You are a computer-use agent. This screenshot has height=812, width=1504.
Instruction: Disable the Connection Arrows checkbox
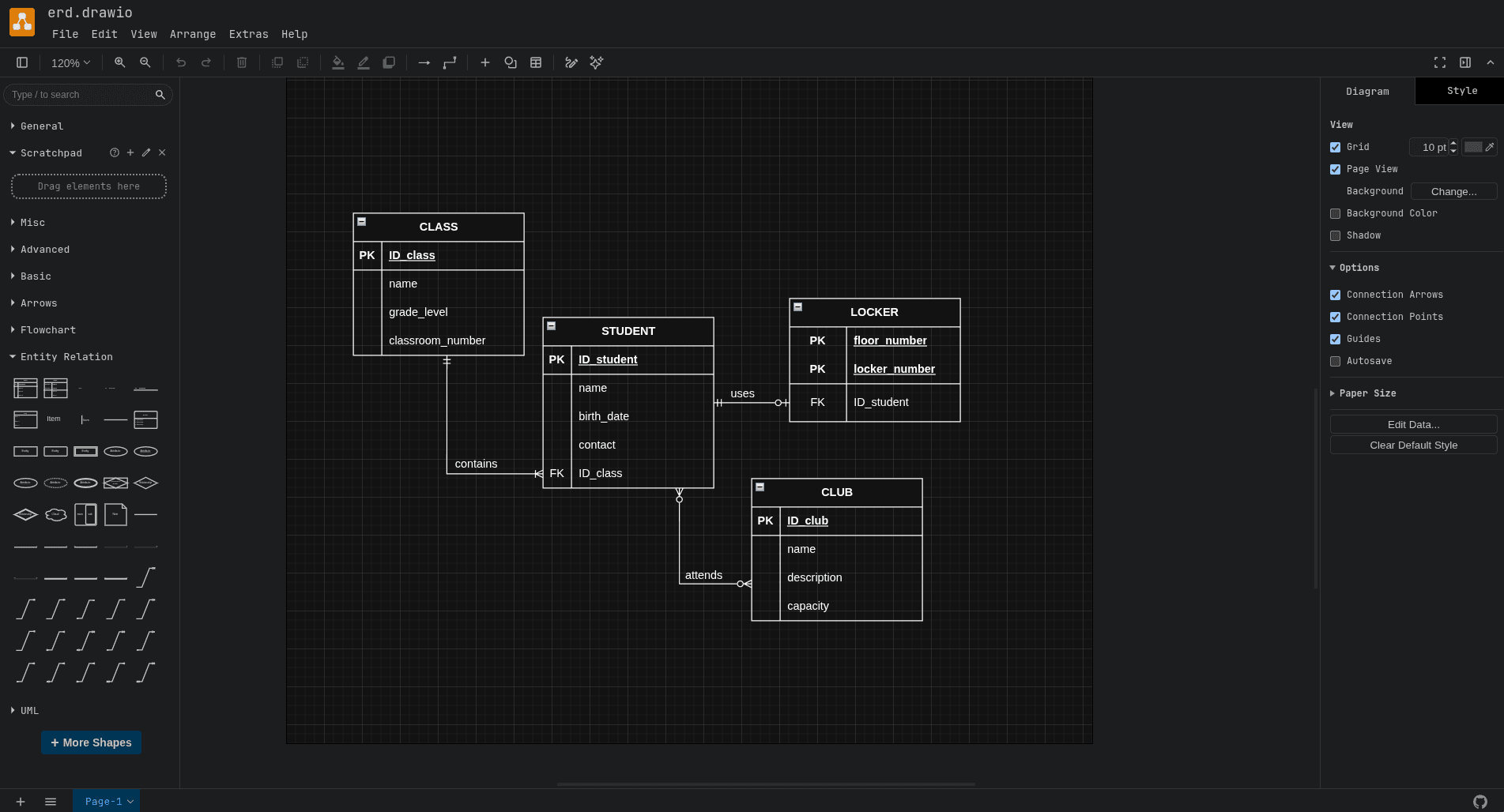[1336, 295]
